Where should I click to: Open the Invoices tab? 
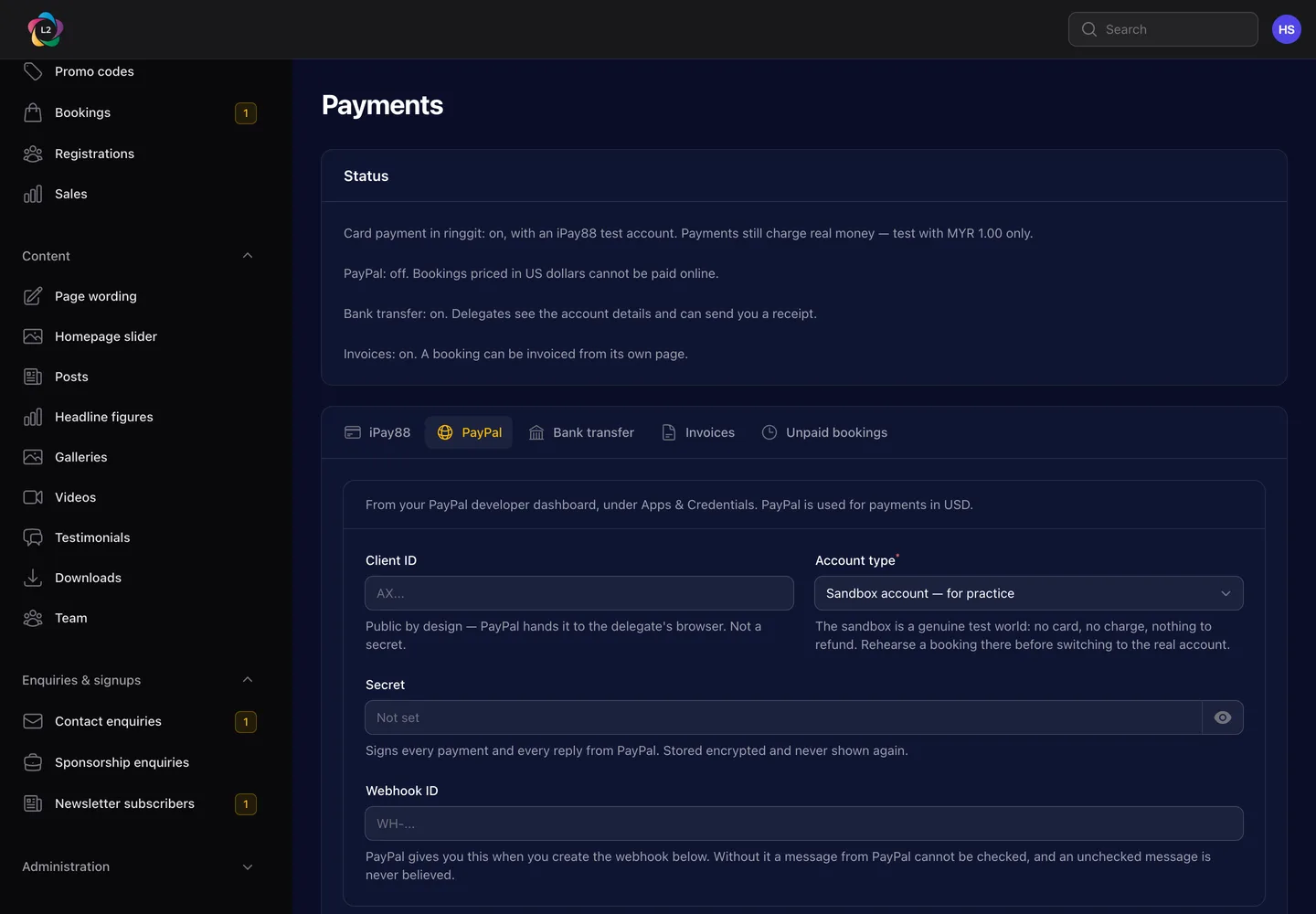(698, 432)
